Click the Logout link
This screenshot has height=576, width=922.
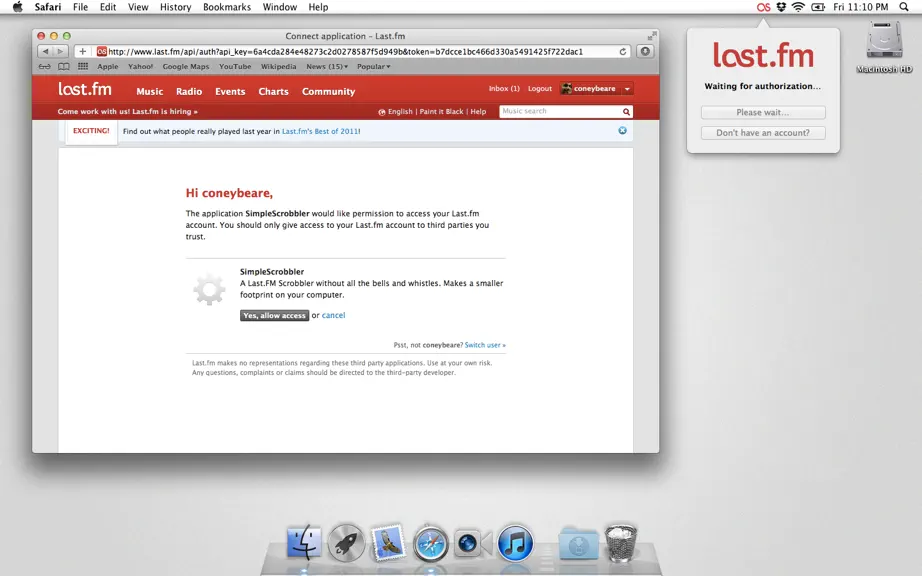[540, 89]
